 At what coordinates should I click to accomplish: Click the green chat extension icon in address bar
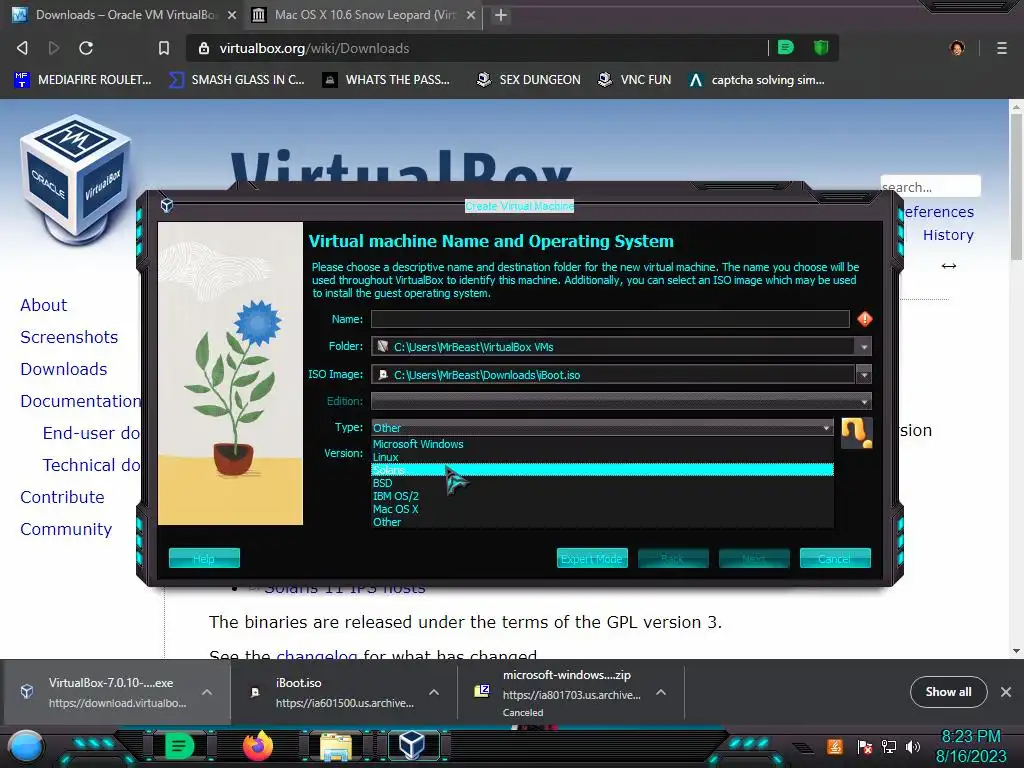[x=786, y=47]
